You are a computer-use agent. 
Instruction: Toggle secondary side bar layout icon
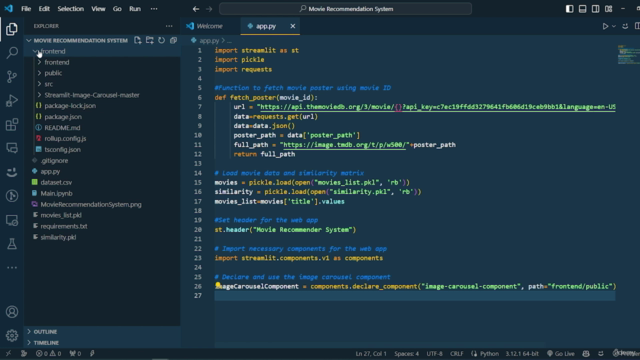tap(596, 9)
